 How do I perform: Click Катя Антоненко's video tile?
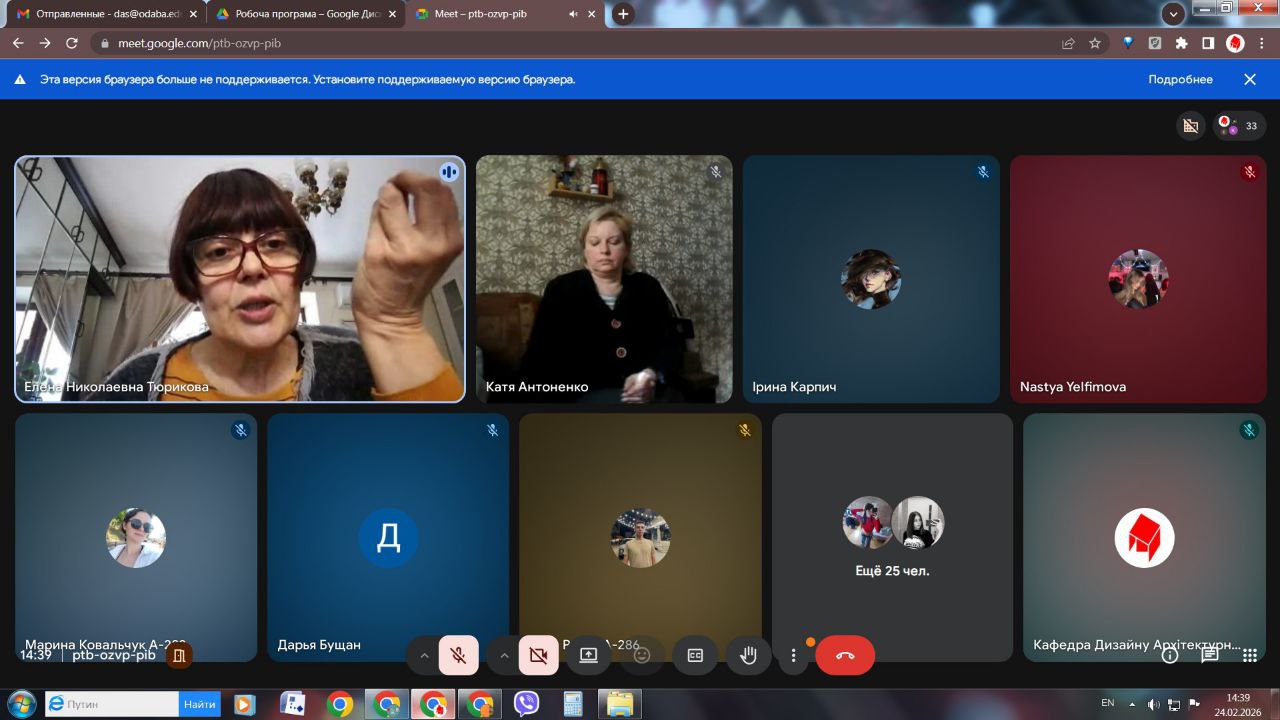tap(604, 279)
